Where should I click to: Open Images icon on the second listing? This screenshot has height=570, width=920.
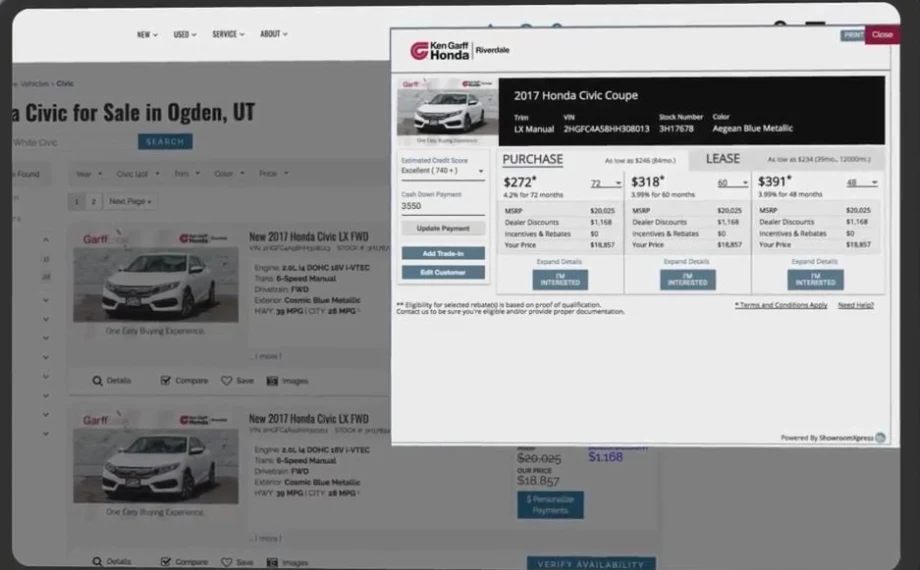pos(272,562)
